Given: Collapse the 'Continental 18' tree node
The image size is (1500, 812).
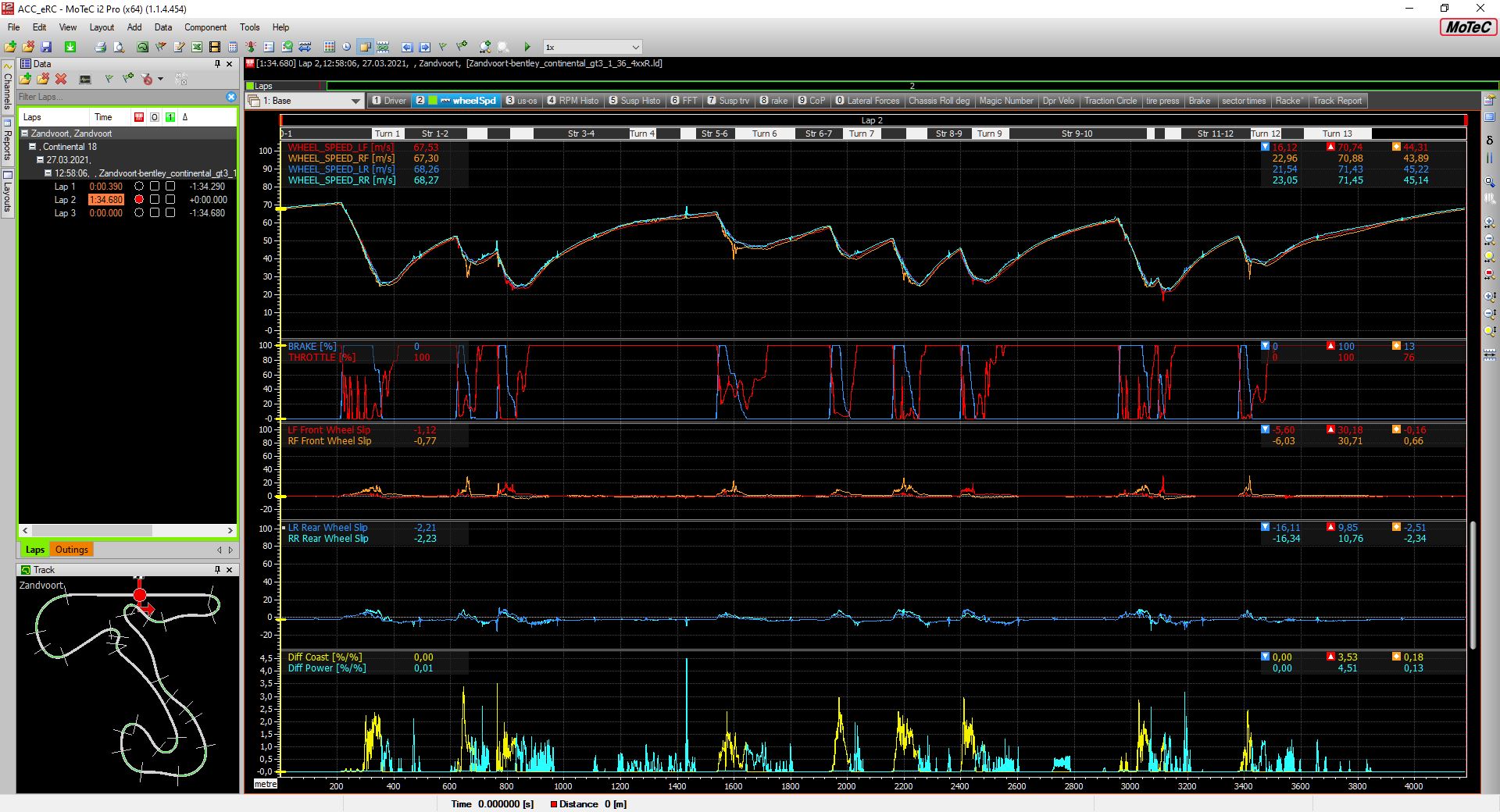Looking at the screenshot, I should (33, 147).
